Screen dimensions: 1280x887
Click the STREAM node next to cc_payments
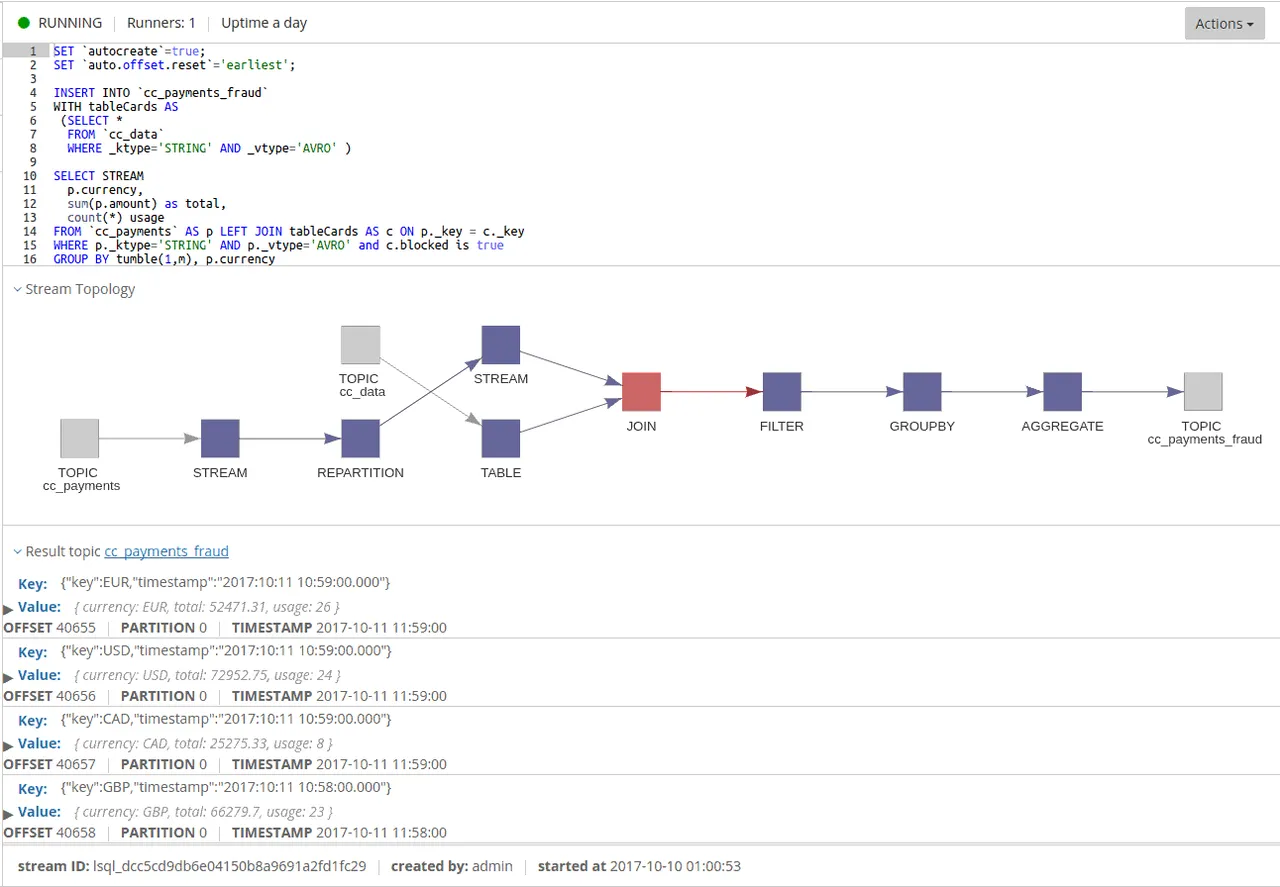[x=220, y=438]
